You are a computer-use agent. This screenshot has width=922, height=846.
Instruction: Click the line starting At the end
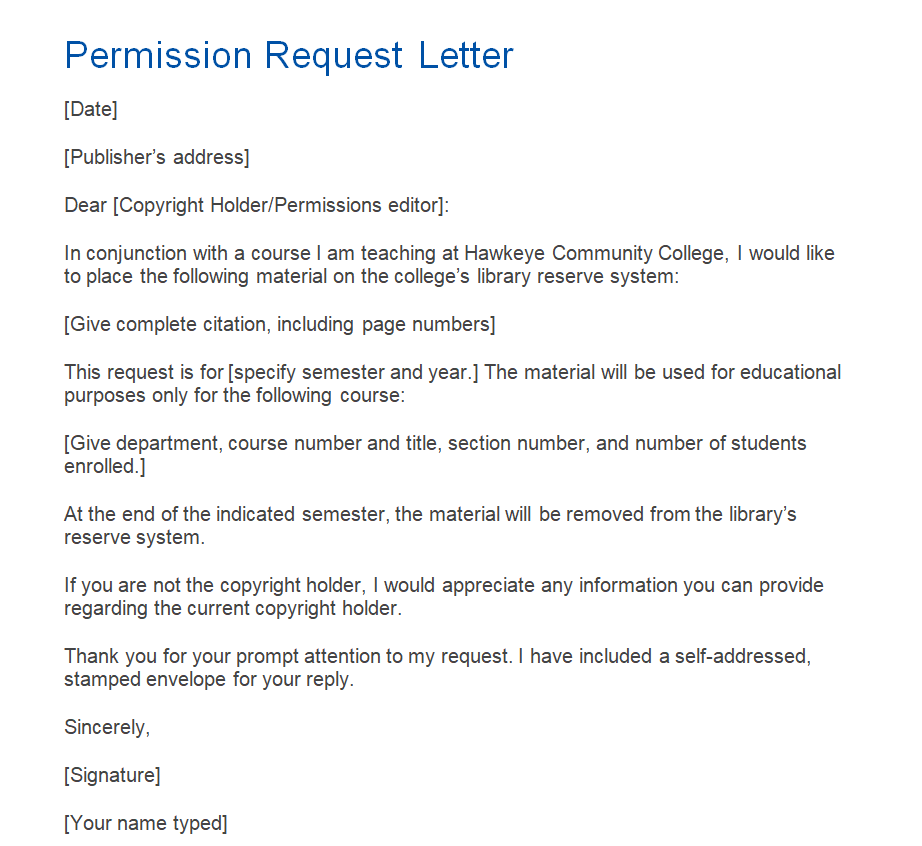[x=430, y=514]
